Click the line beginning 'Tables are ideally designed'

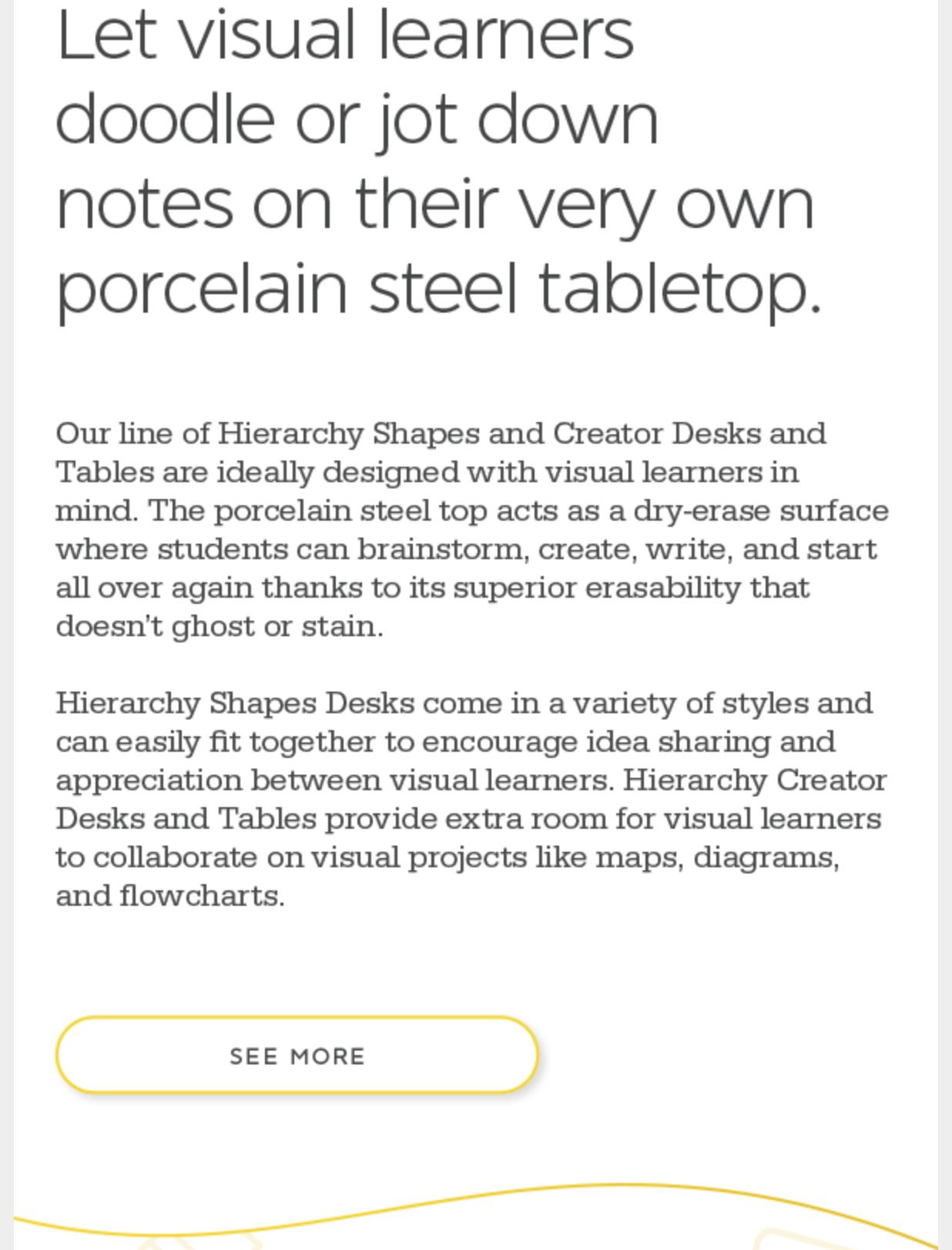pos(427,472)
